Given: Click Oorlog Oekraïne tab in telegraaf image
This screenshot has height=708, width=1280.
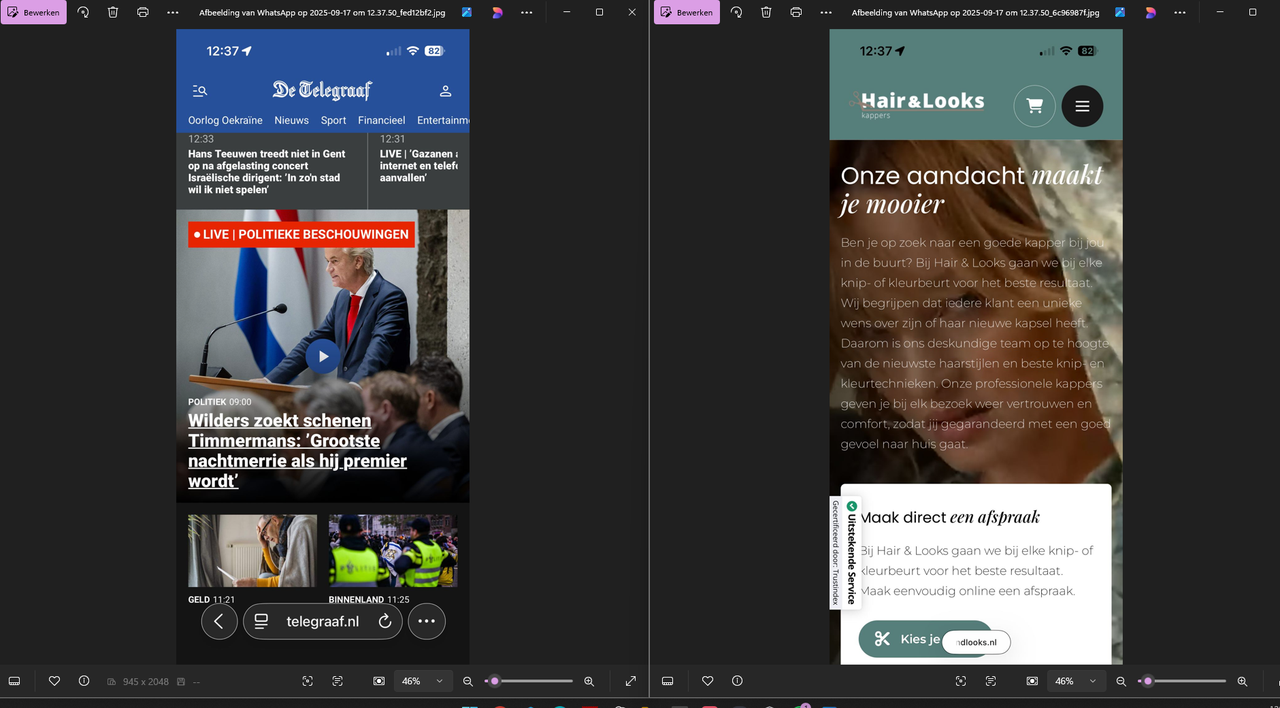Looking at the screenshot, I should [225, 120].
